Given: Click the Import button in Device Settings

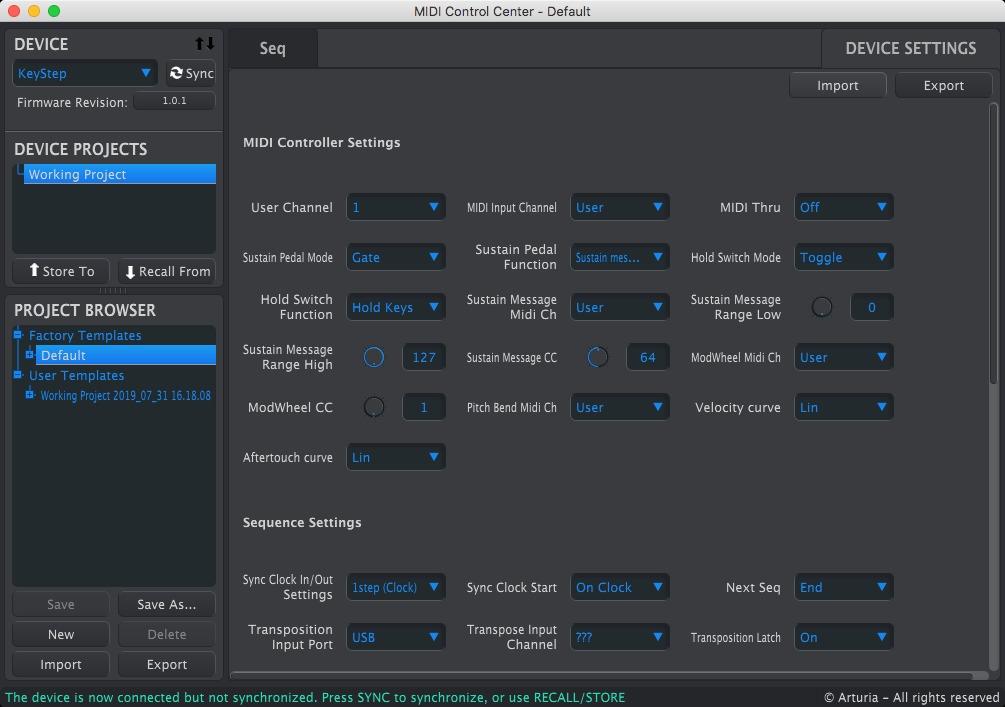Looking at the screenshot, I should click(x=837, y=85).
